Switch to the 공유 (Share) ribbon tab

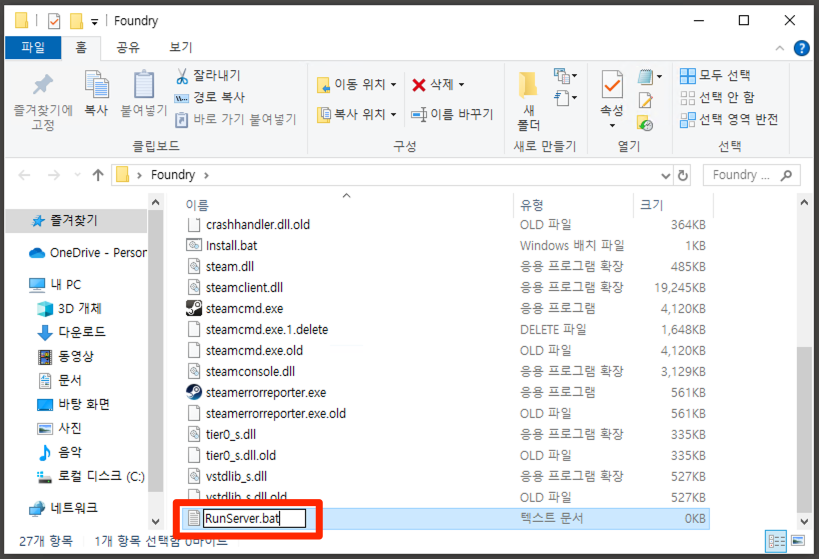click(128, 48)
